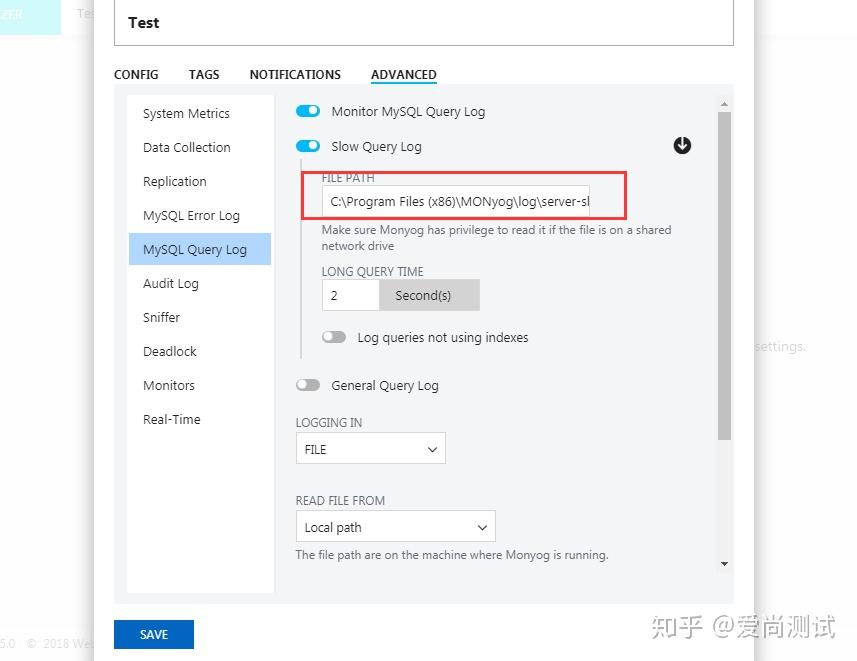857x661 pixels.
Task: Open Deadlock settings
Action: coord(169,351)
